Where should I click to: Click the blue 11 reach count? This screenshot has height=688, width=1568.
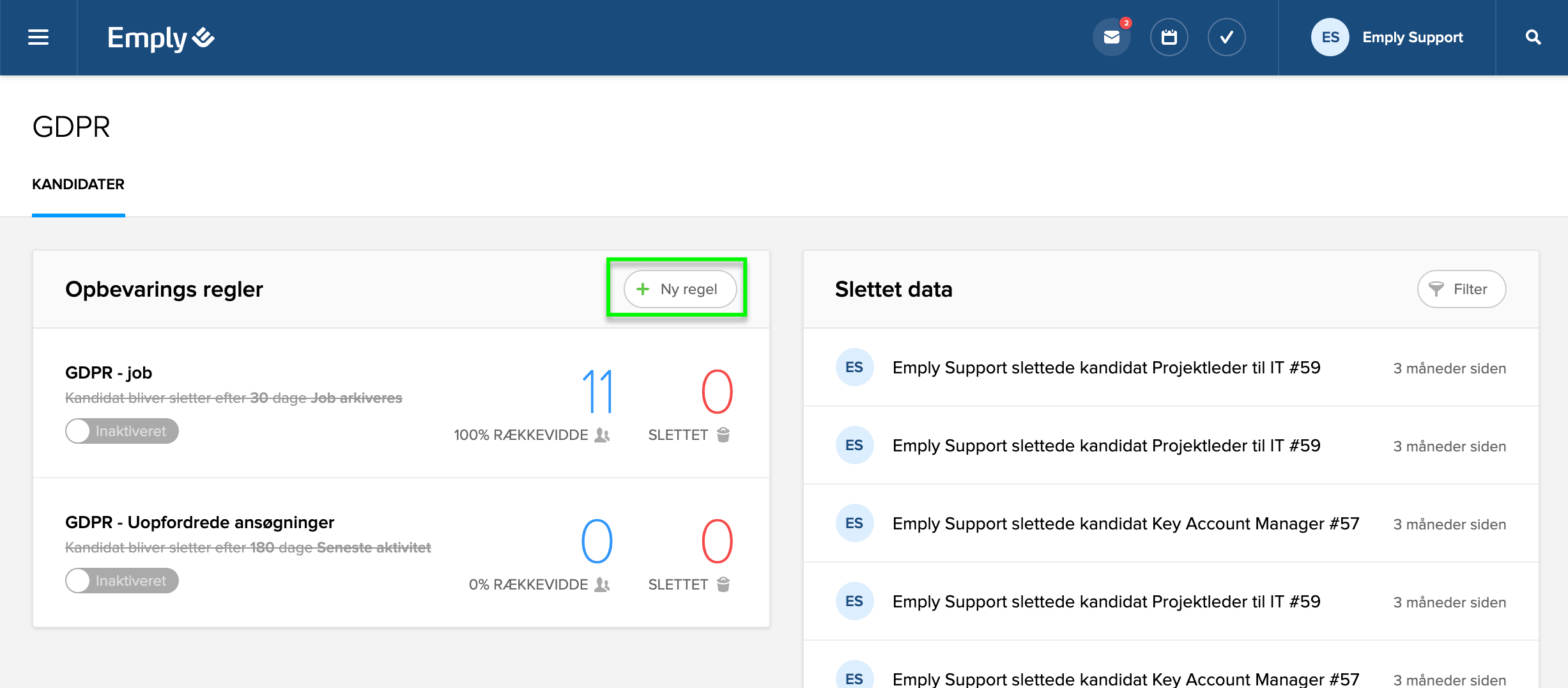pos(597,391)
